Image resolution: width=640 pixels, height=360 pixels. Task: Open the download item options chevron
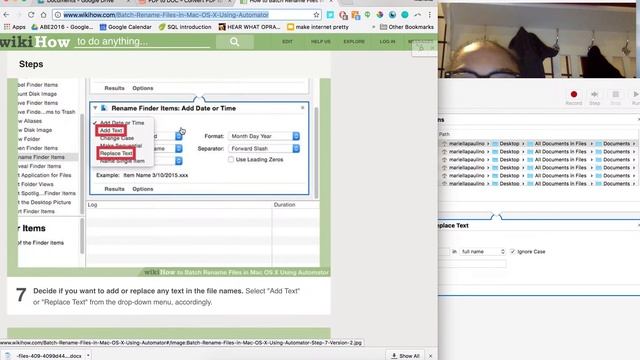tap(88, 356)
